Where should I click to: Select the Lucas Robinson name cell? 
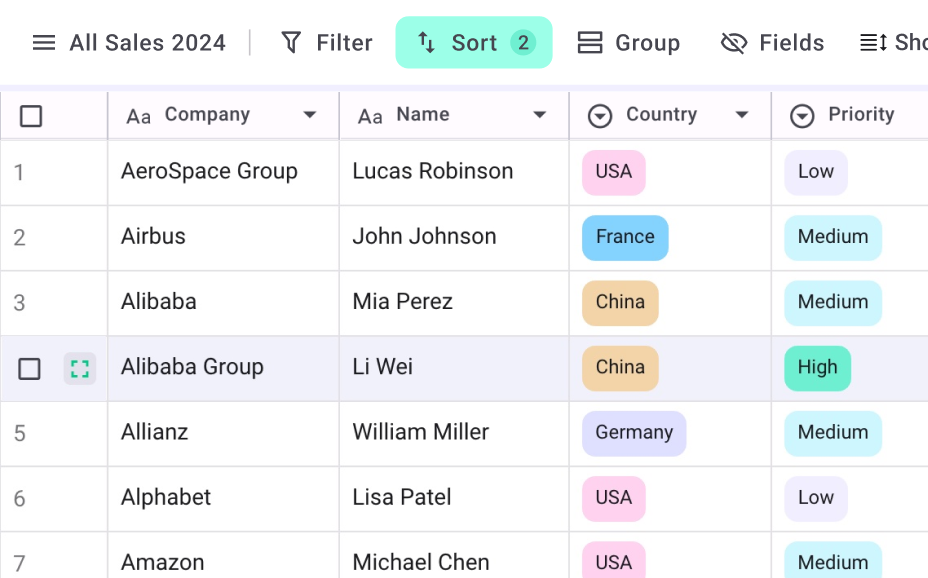454,173
